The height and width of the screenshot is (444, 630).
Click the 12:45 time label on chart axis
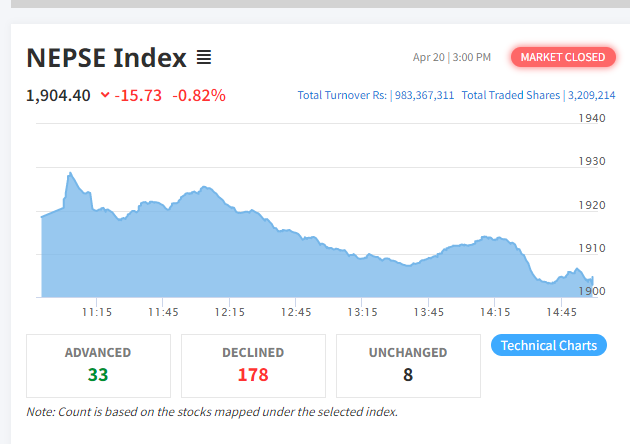[x=296, y=312]
